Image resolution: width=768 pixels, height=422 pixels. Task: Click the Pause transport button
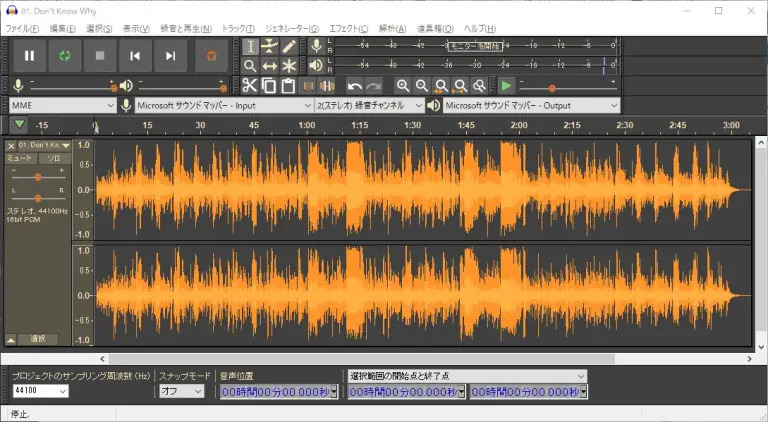tap(29, 56)
